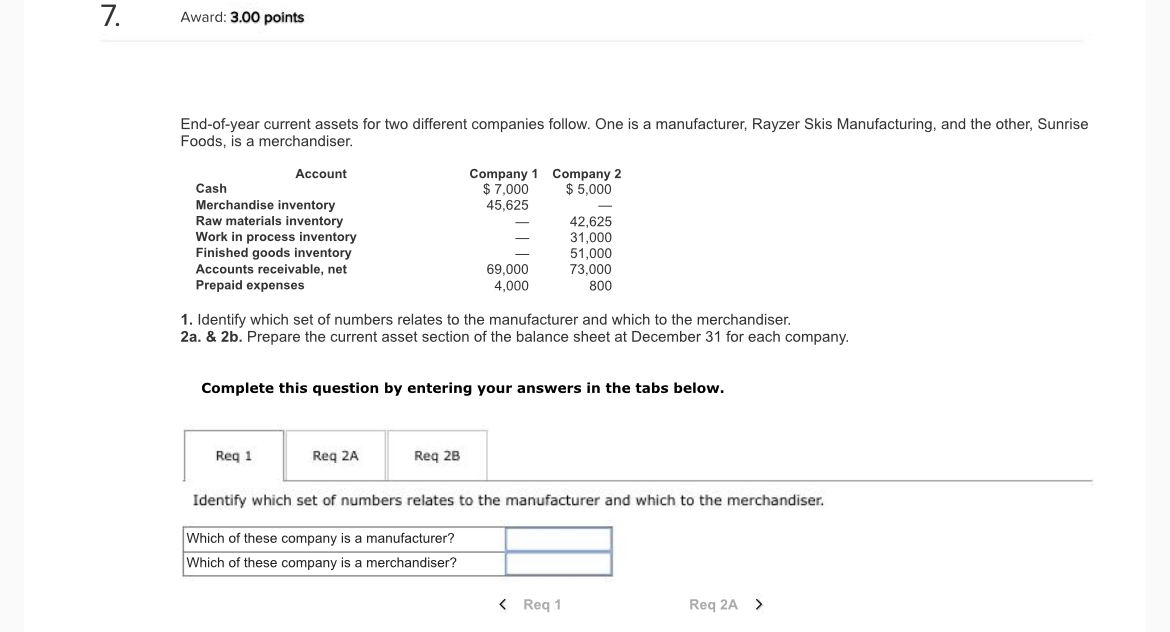Open the Req 1 tab
Screen dimensions: 1170x632
click(234, 456)
